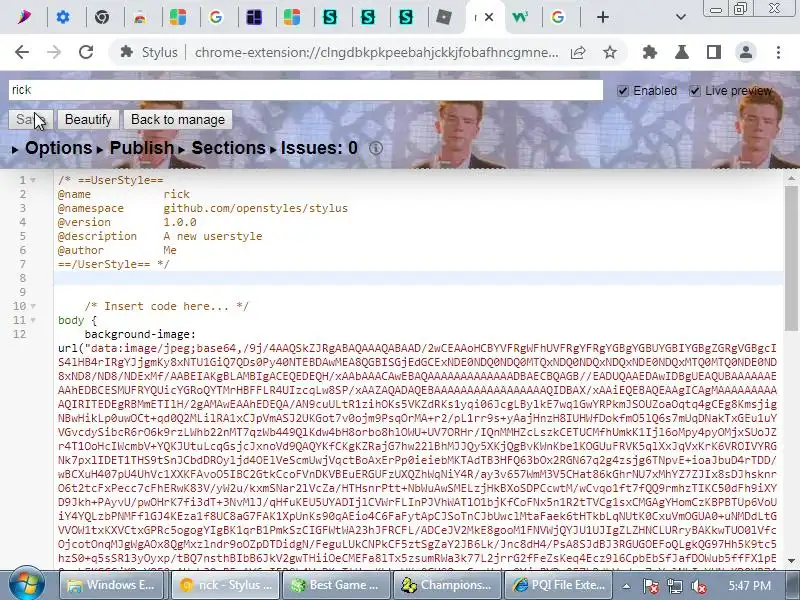Image resolution: width=800 pixels, height=600 pixels.
Task: Click the @name rick line in editor
Action: pyautogui.click(x=124, y=194)
